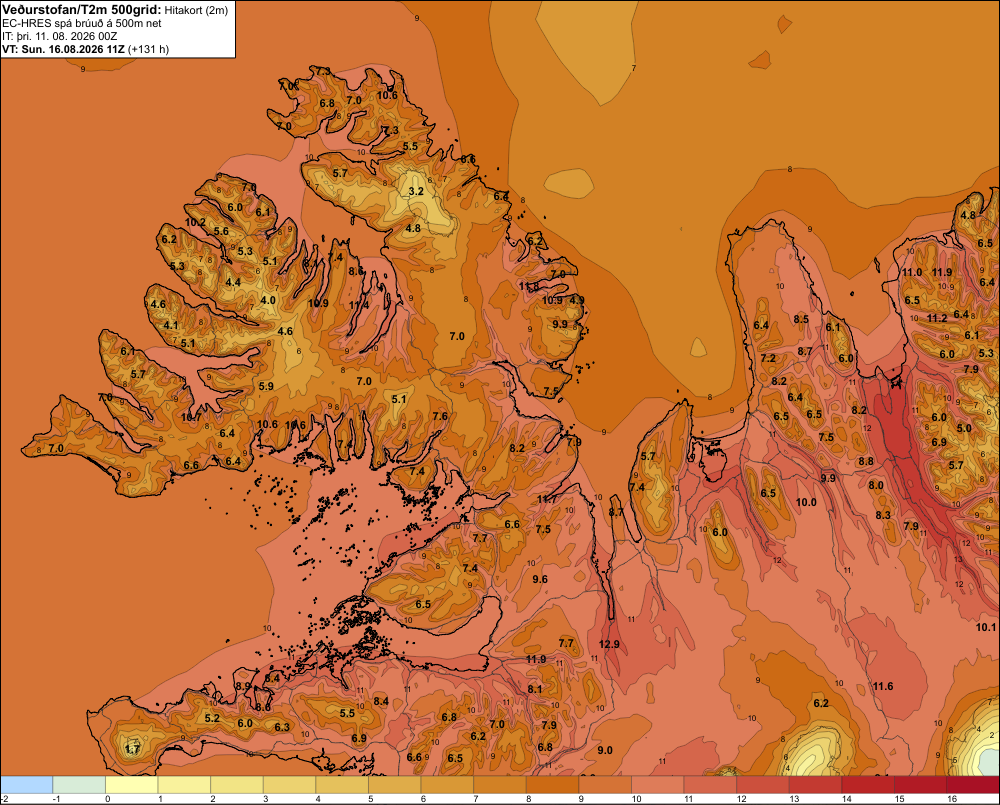Viewport: 1000px width, 805px height.
Task: Click the 9.6 temperature label
Action: click(540, 579)
